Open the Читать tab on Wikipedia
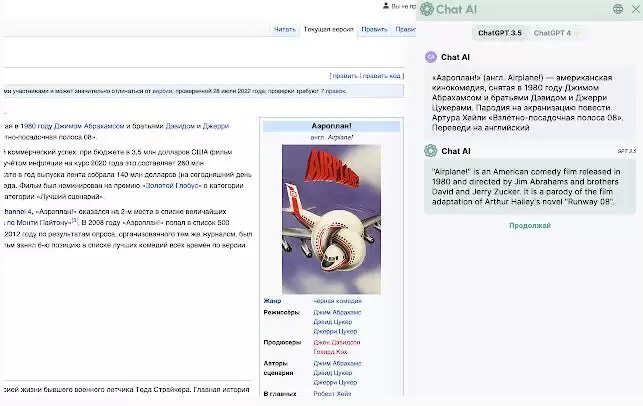Image resolution: width=643 pixels, height=406 pixels. pos(285,30)
